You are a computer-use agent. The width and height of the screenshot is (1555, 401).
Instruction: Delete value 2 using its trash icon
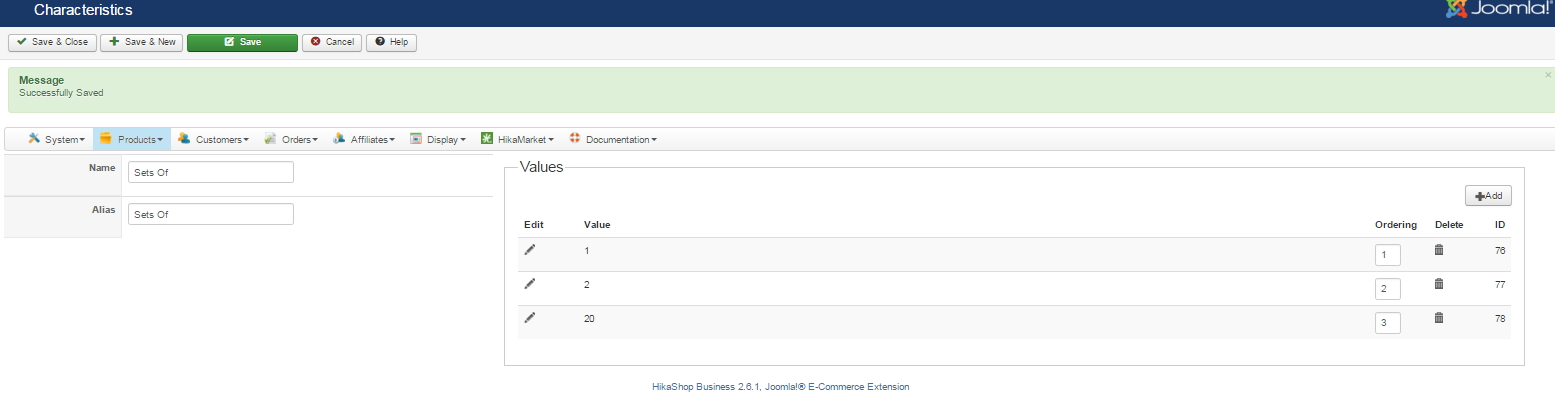1439,284
